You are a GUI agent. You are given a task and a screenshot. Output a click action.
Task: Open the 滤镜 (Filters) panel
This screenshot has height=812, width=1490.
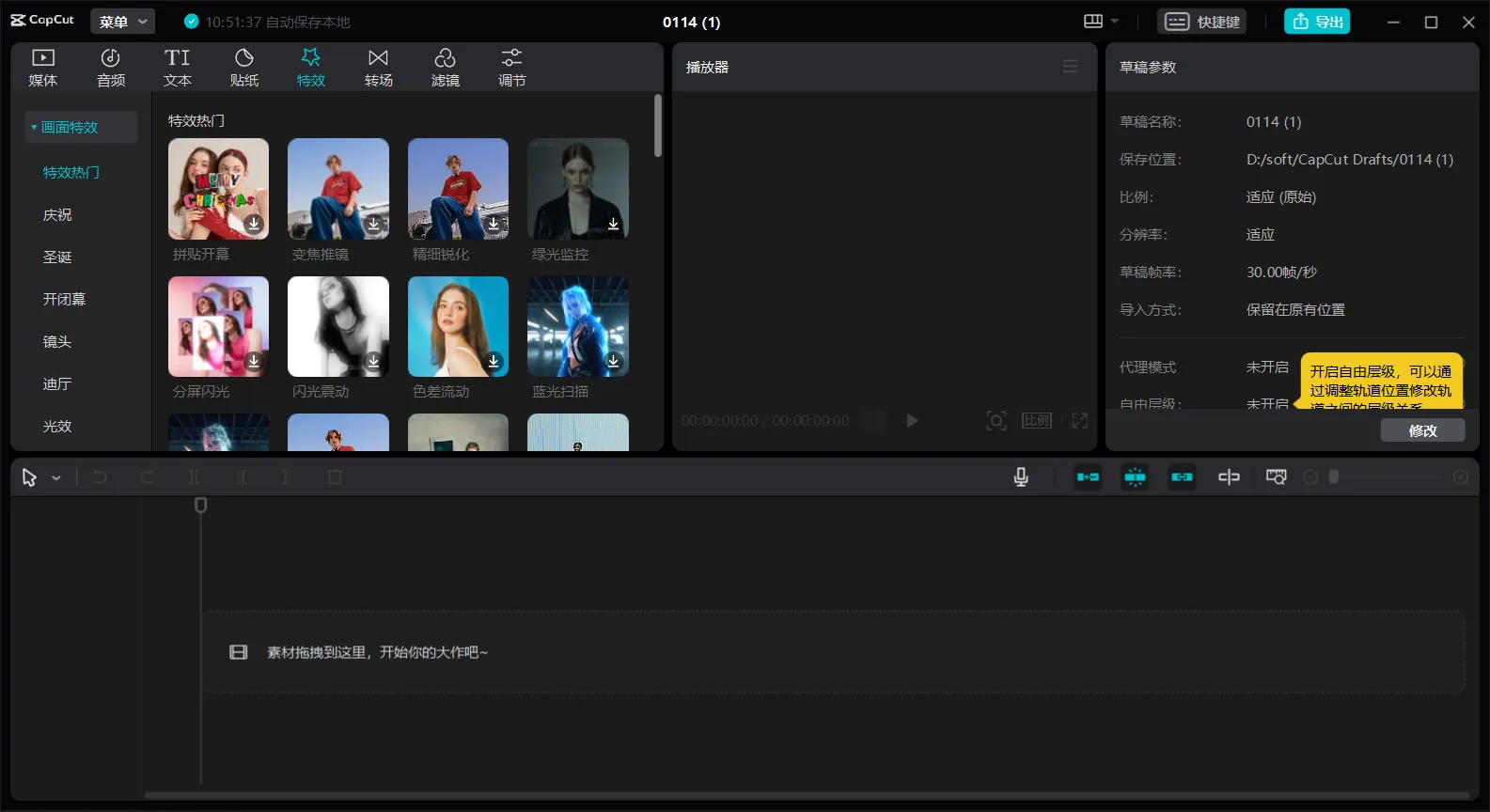pyautogui.click(x=445, y=68)
